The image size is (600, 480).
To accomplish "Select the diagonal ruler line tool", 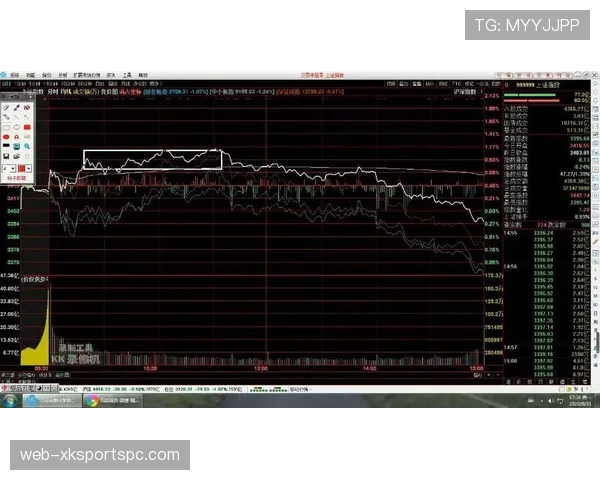I will pos(6,117).
